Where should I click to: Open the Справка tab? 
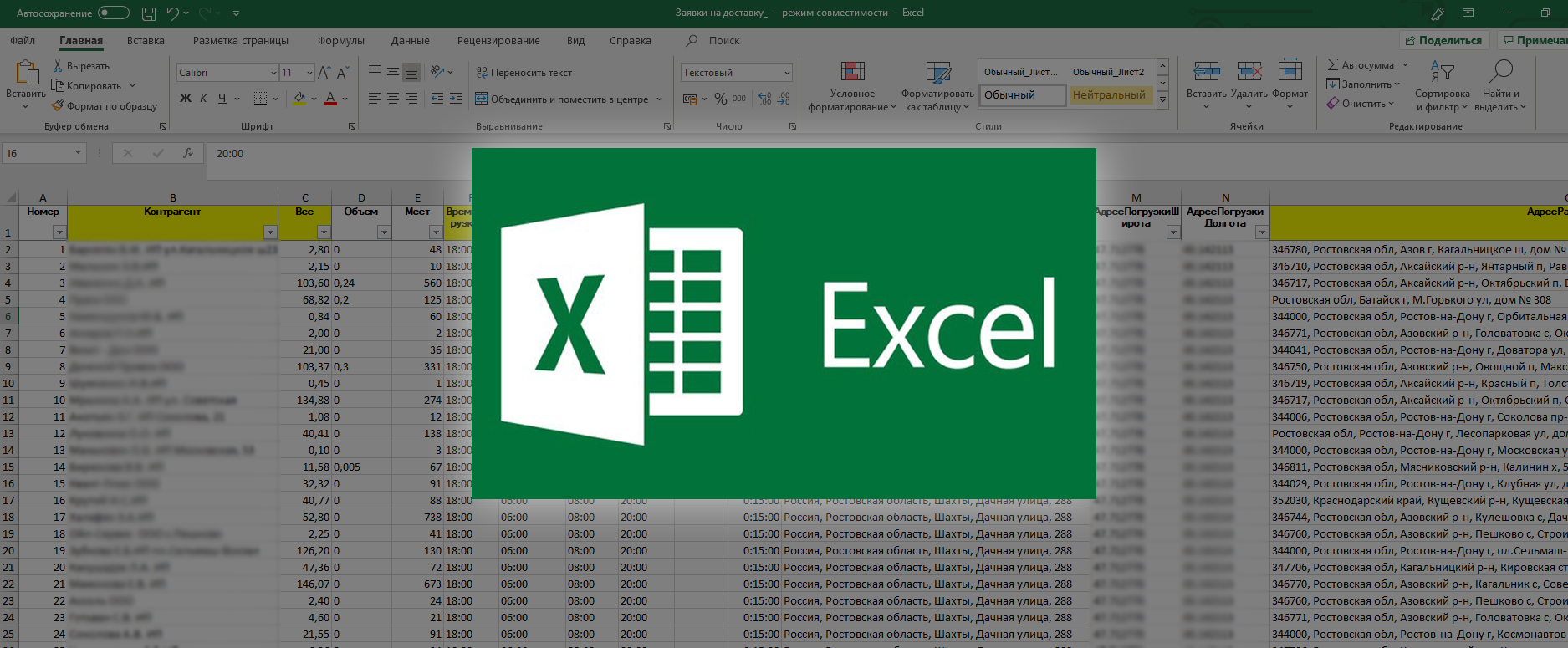[x=631, y=40]
